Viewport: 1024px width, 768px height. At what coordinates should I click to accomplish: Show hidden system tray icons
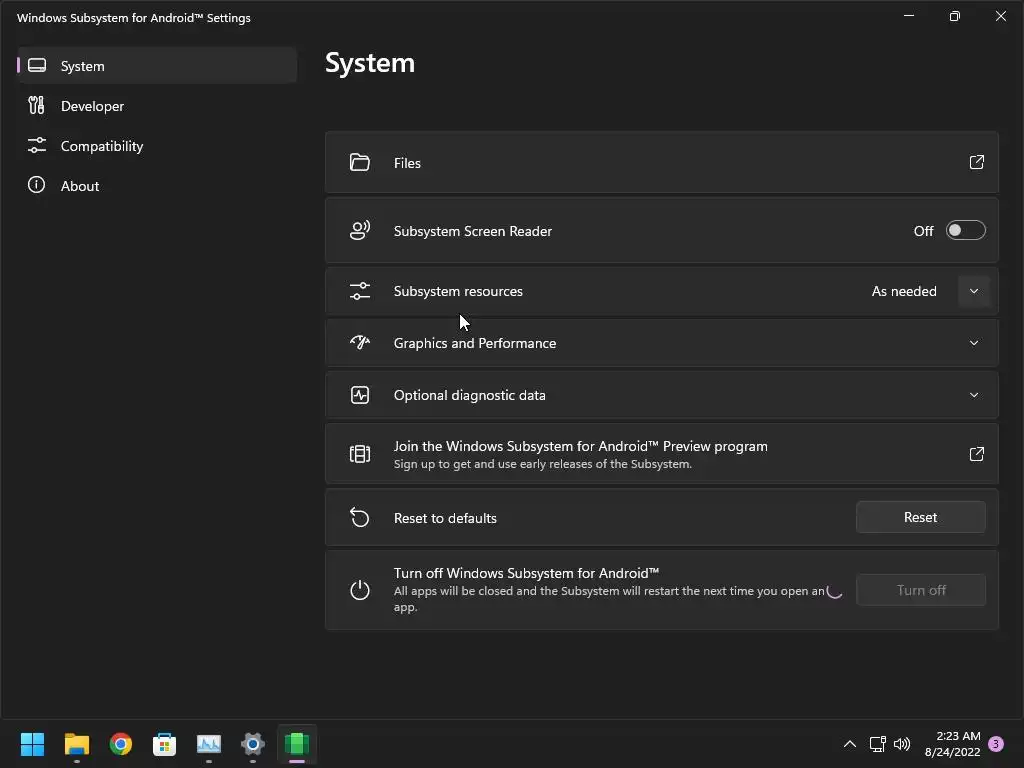pos(850,744)
